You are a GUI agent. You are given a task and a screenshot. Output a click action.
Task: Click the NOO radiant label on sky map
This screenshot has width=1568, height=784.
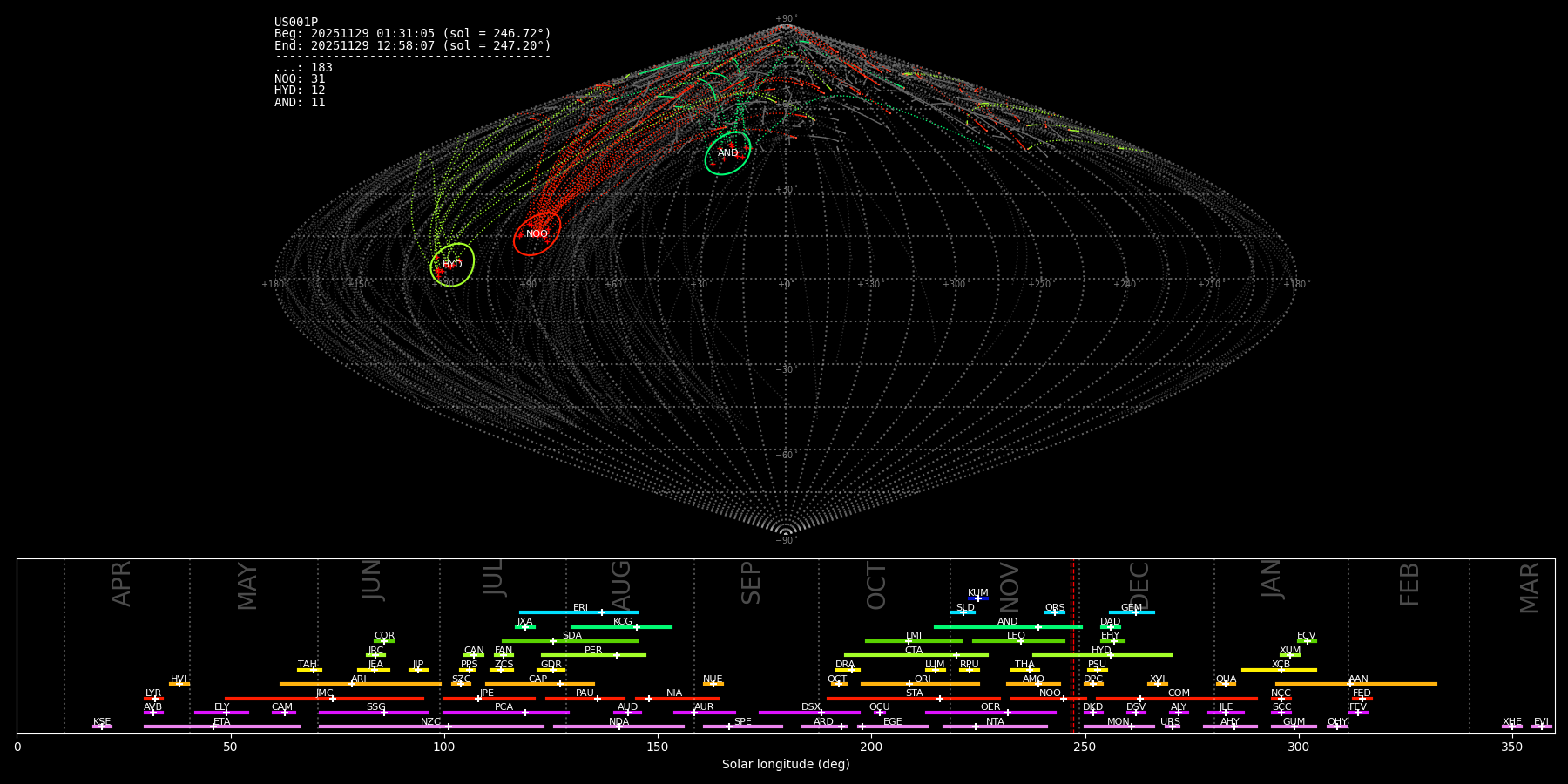(537, 233)
